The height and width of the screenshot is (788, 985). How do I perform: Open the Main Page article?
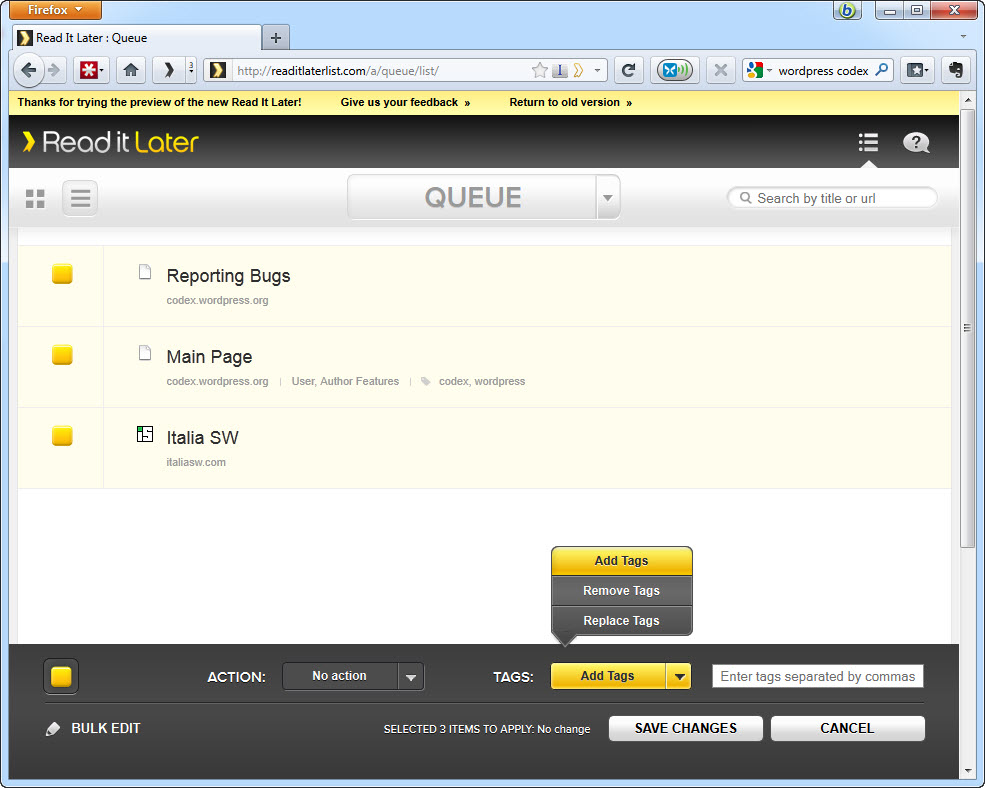(x=209, y=357)
